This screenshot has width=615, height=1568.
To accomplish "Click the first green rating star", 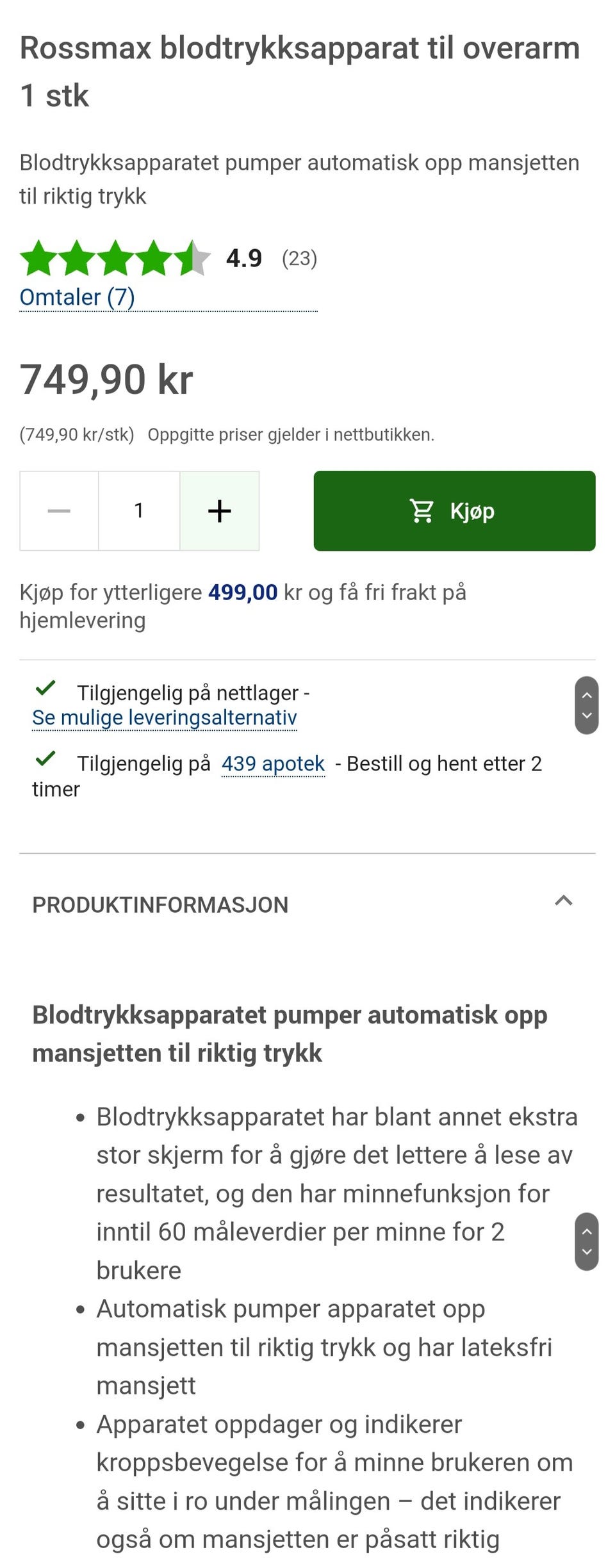I will [38, 258].
